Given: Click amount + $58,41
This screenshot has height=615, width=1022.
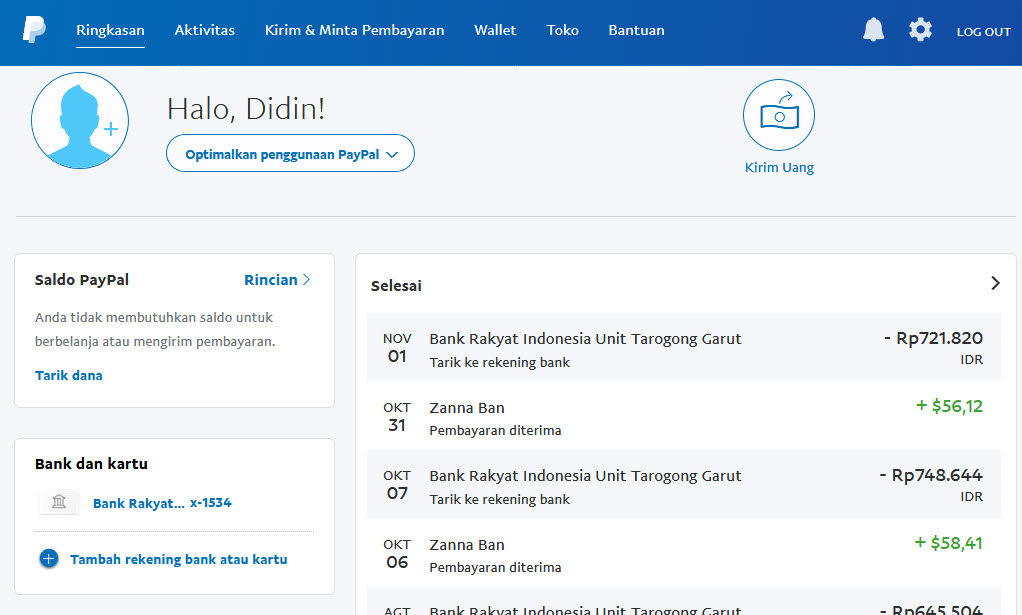Looking at the screenshot, I should (x=948, y=543).
